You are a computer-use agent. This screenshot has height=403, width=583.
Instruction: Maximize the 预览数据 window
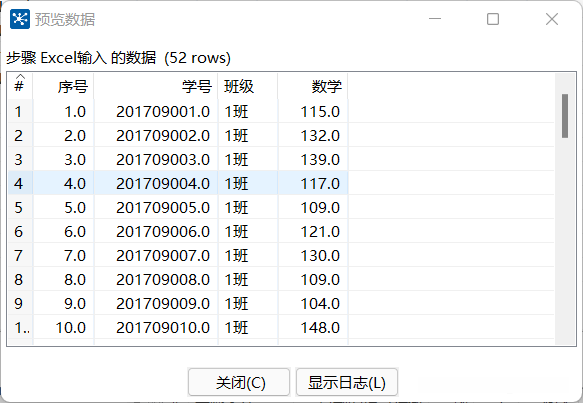tap(493, 19)
